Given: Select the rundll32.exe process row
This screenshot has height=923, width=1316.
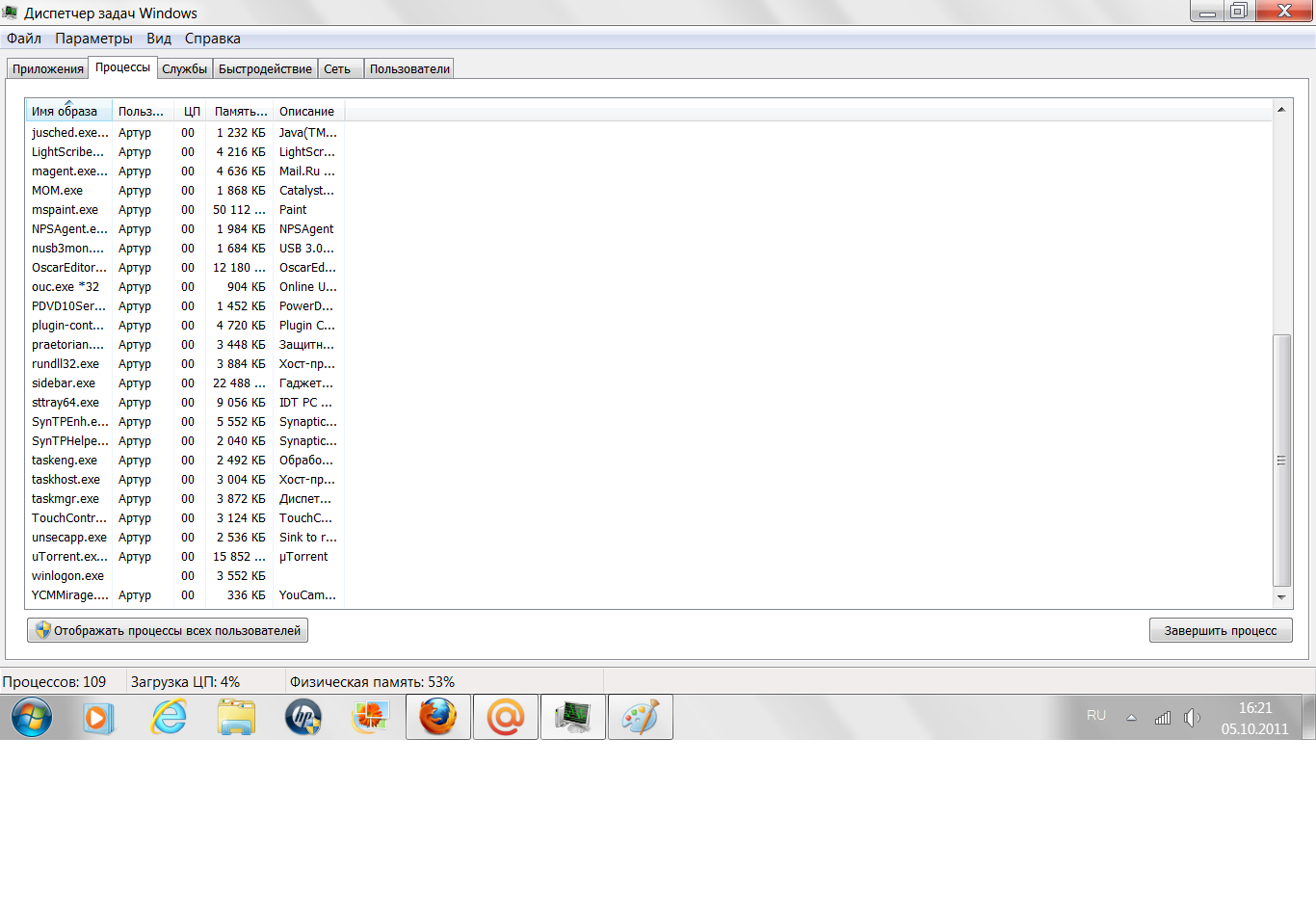Looking at the screenshot, I should (x=185, y=364).
